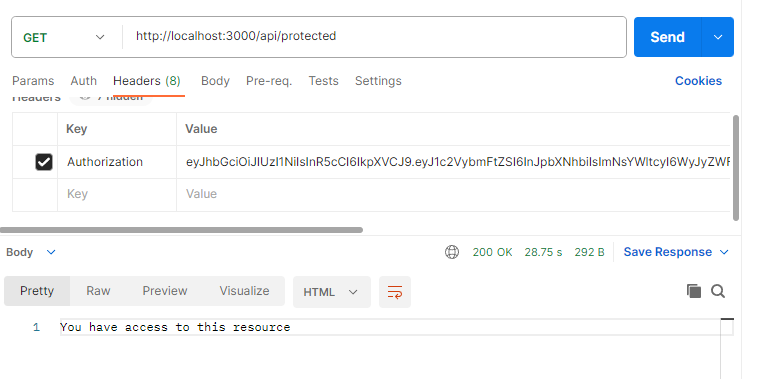Open the GET method dropdown
The width and height of the screenshot is (772, 379).
[64, 37]
